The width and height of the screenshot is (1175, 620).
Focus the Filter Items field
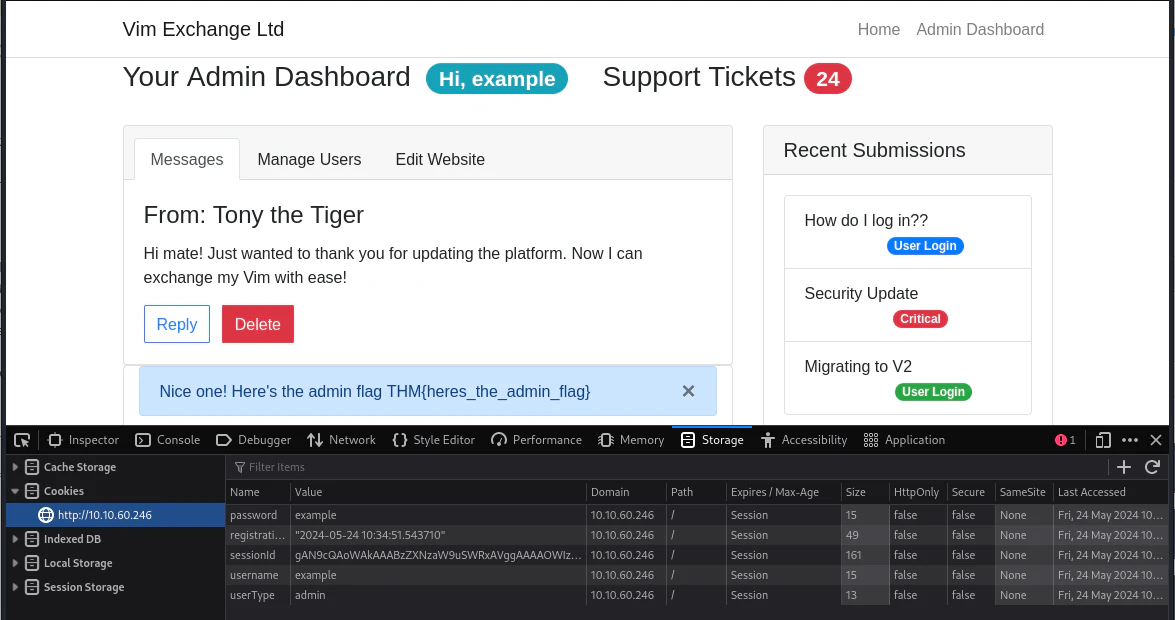coord(665,467)
